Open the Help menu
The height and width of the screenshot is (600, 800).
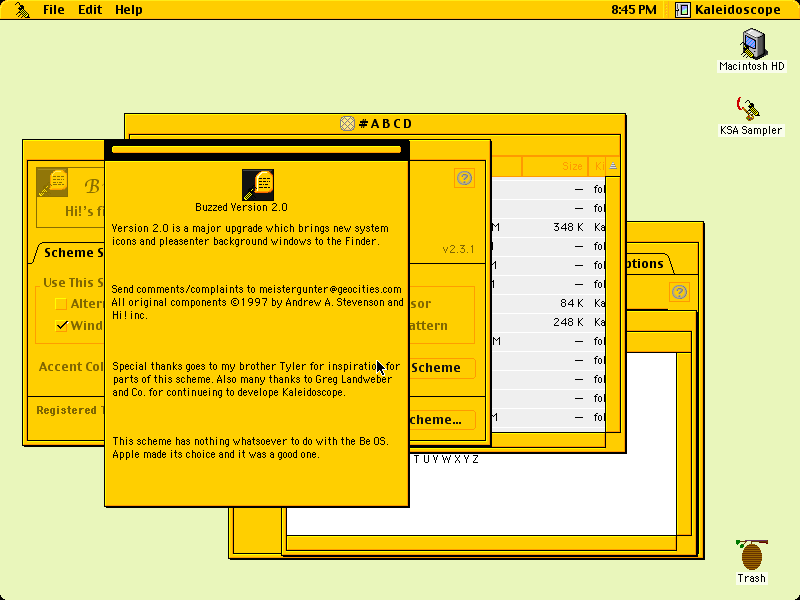[129, 10]
